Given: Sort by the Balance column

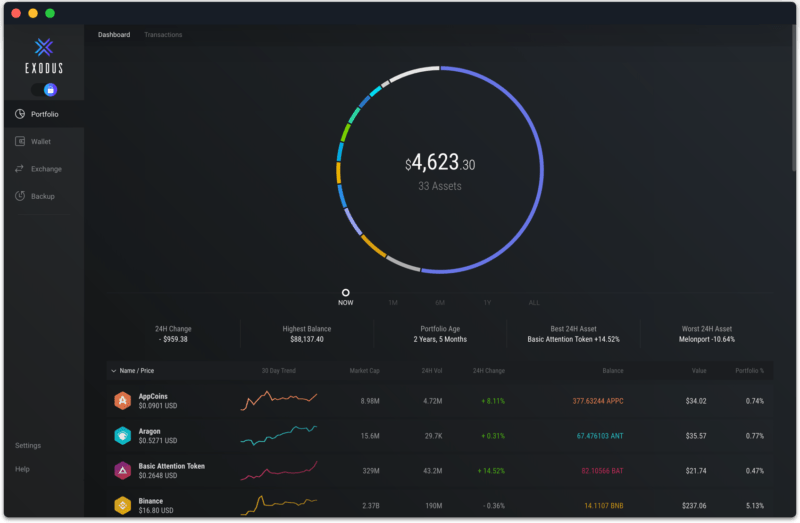Looking at the screenshot, I should 613,371.
